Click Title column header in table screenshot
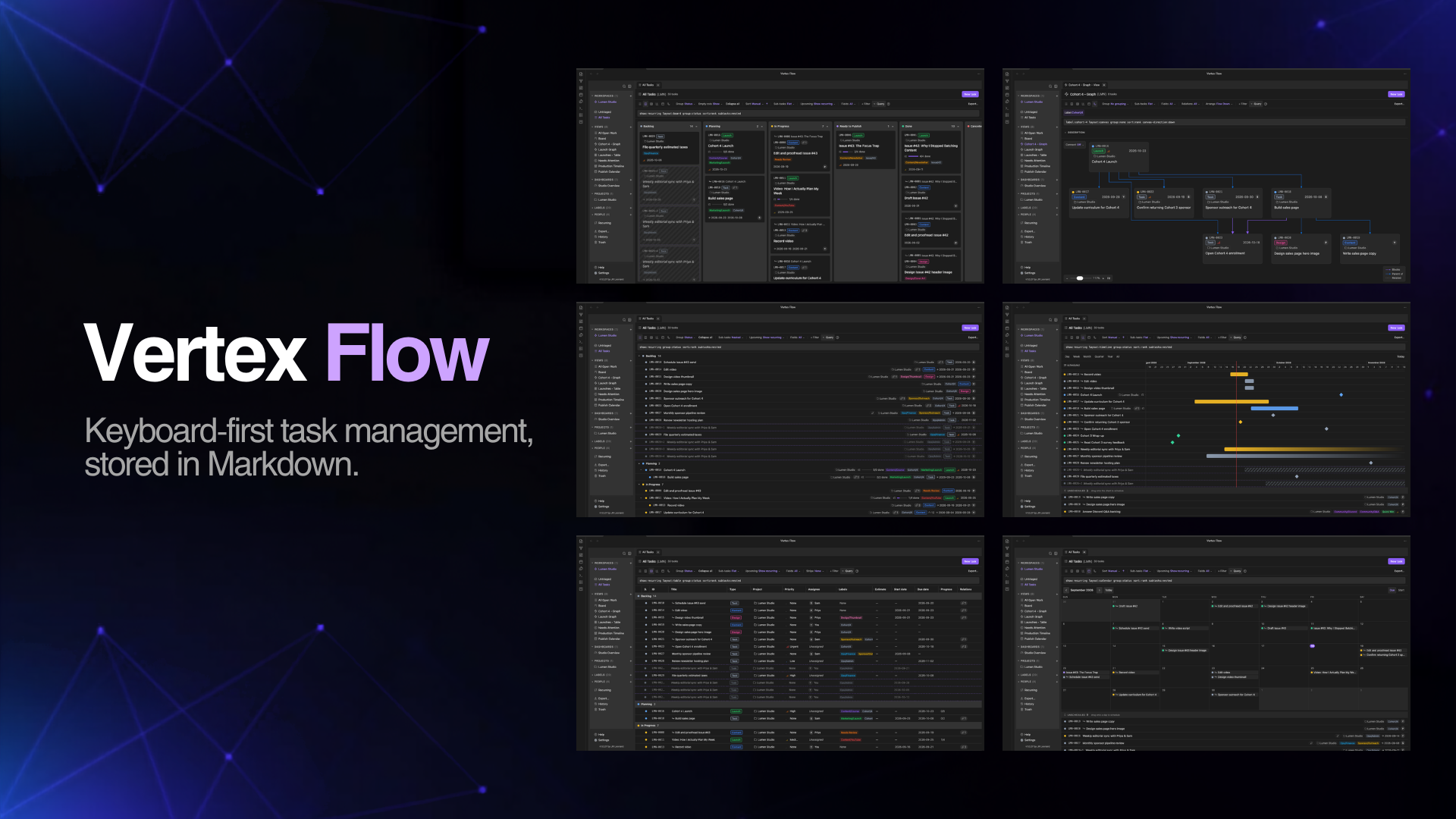 (x=674, y=589)
